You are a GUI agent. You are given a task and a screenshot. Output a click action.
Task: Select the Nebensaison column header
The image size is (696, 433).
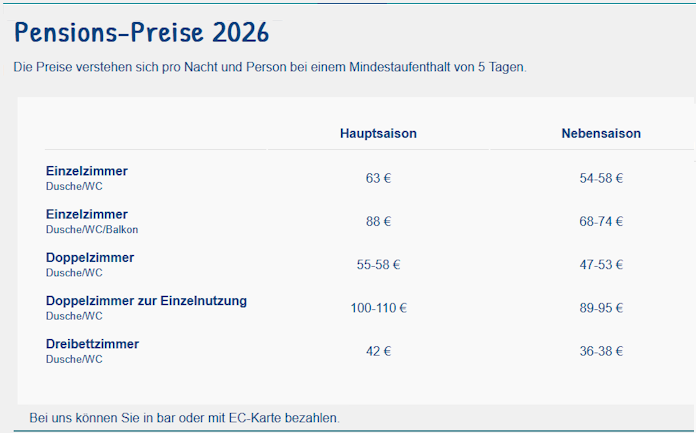pos(601,133)
